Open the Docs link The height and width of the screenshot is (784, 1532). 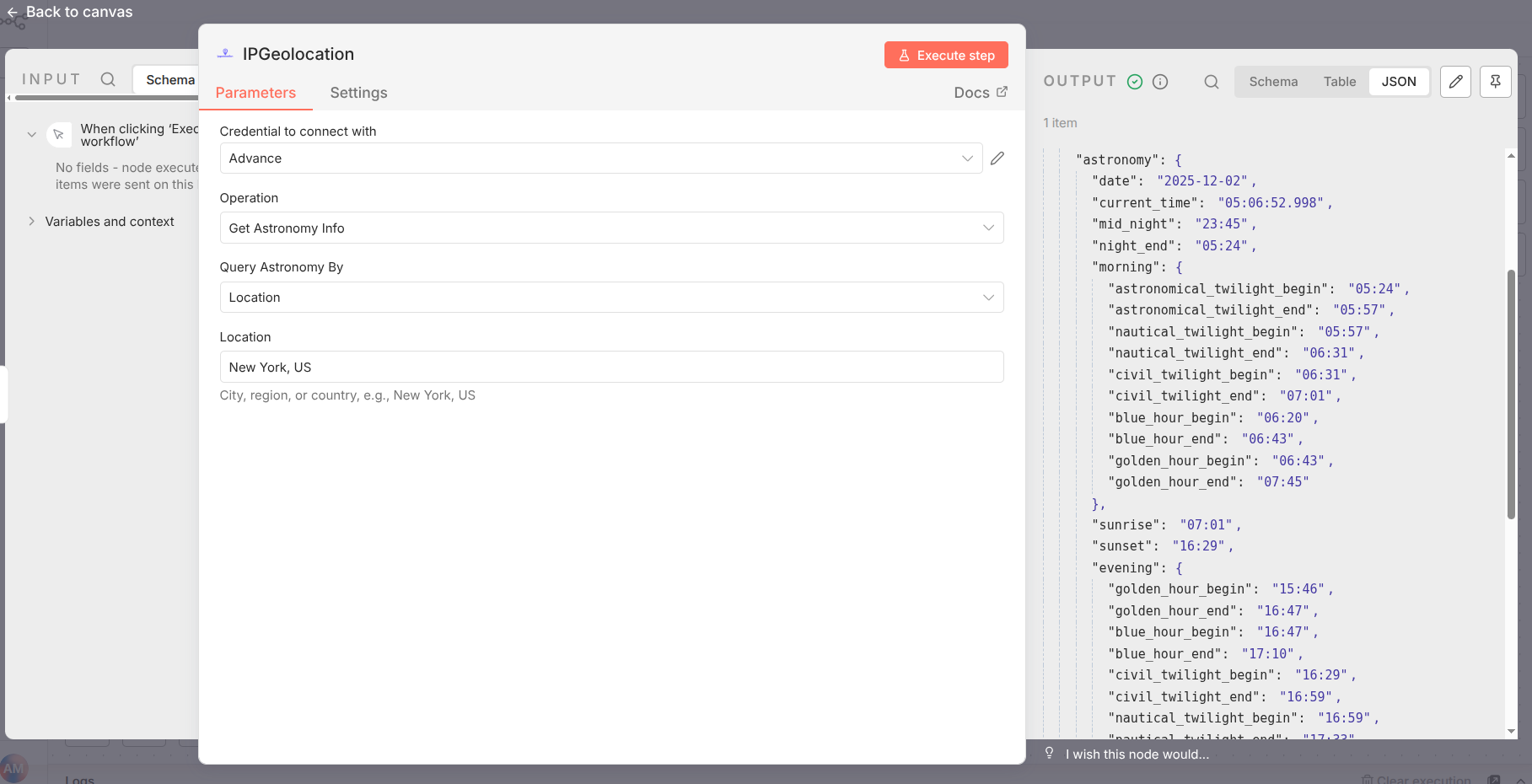980,93
